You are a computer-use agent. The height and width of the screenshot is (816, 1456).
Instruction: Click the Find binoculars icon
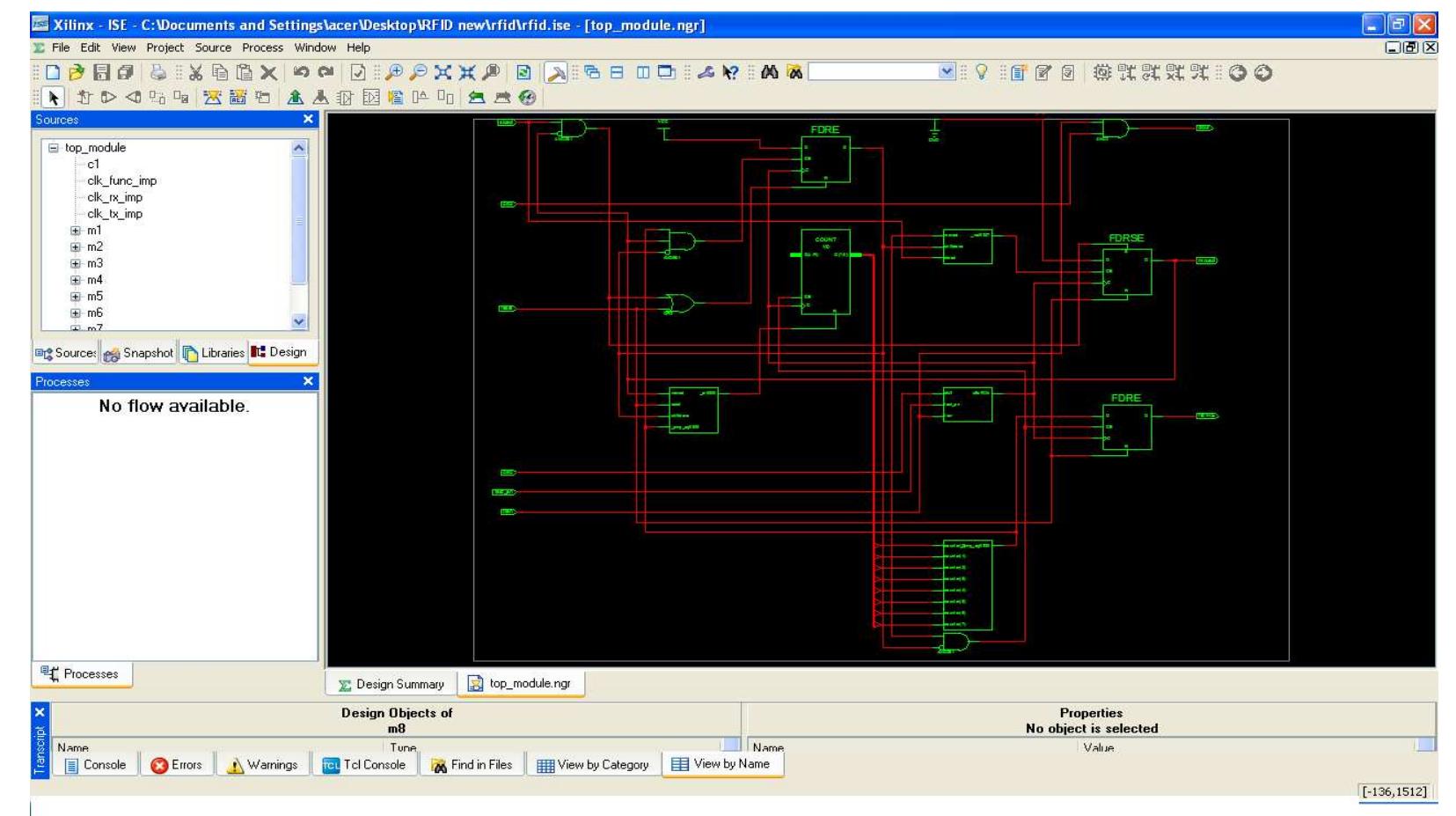pyautogui.click(x=770, y=73)
